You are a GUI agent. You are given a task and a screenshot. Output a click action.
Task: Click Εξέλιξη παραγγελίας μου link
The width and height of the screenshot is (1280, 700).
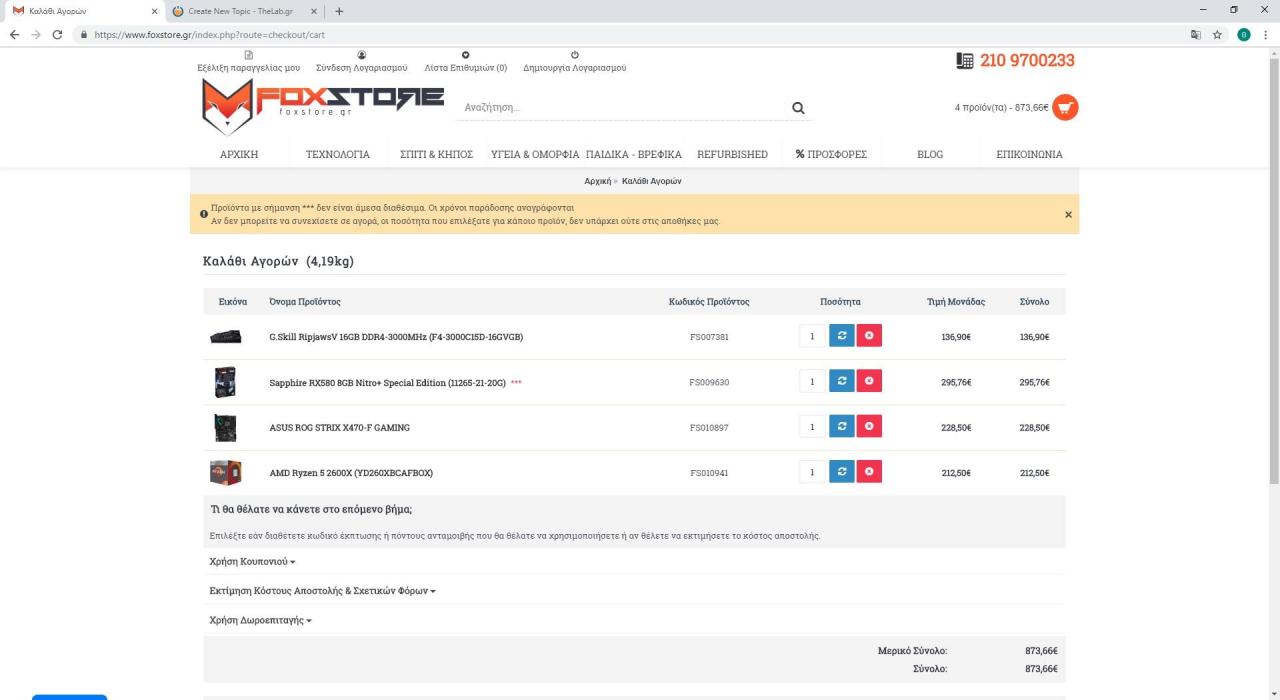249,62
